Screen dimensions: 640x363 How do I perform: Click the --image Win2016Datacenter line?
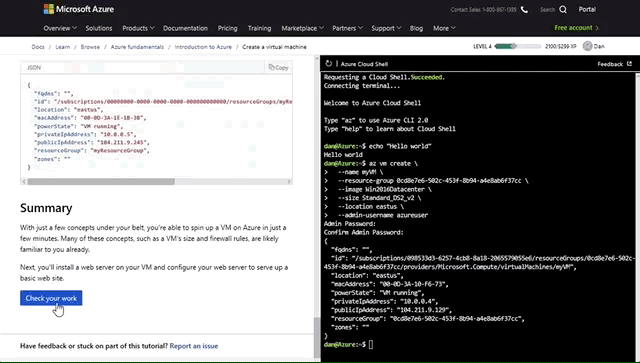click(384, 189)
